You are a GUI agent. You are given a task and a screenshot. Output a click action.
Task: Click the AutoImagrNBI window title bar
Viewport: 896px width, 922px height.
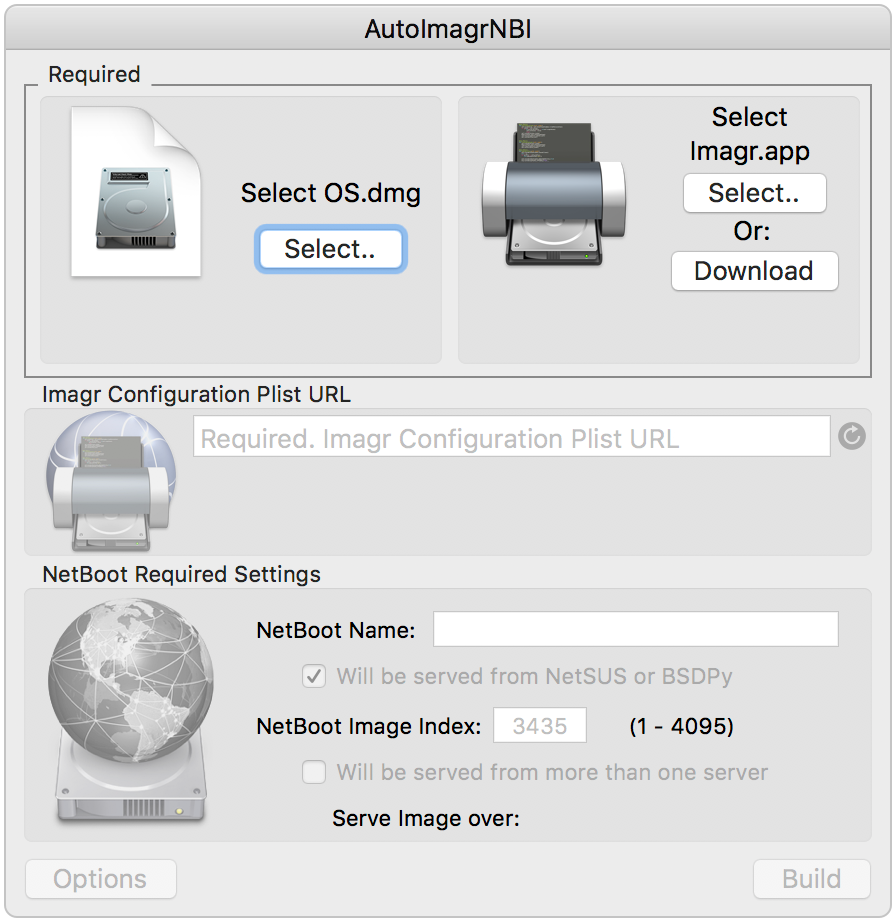[448, 28]
